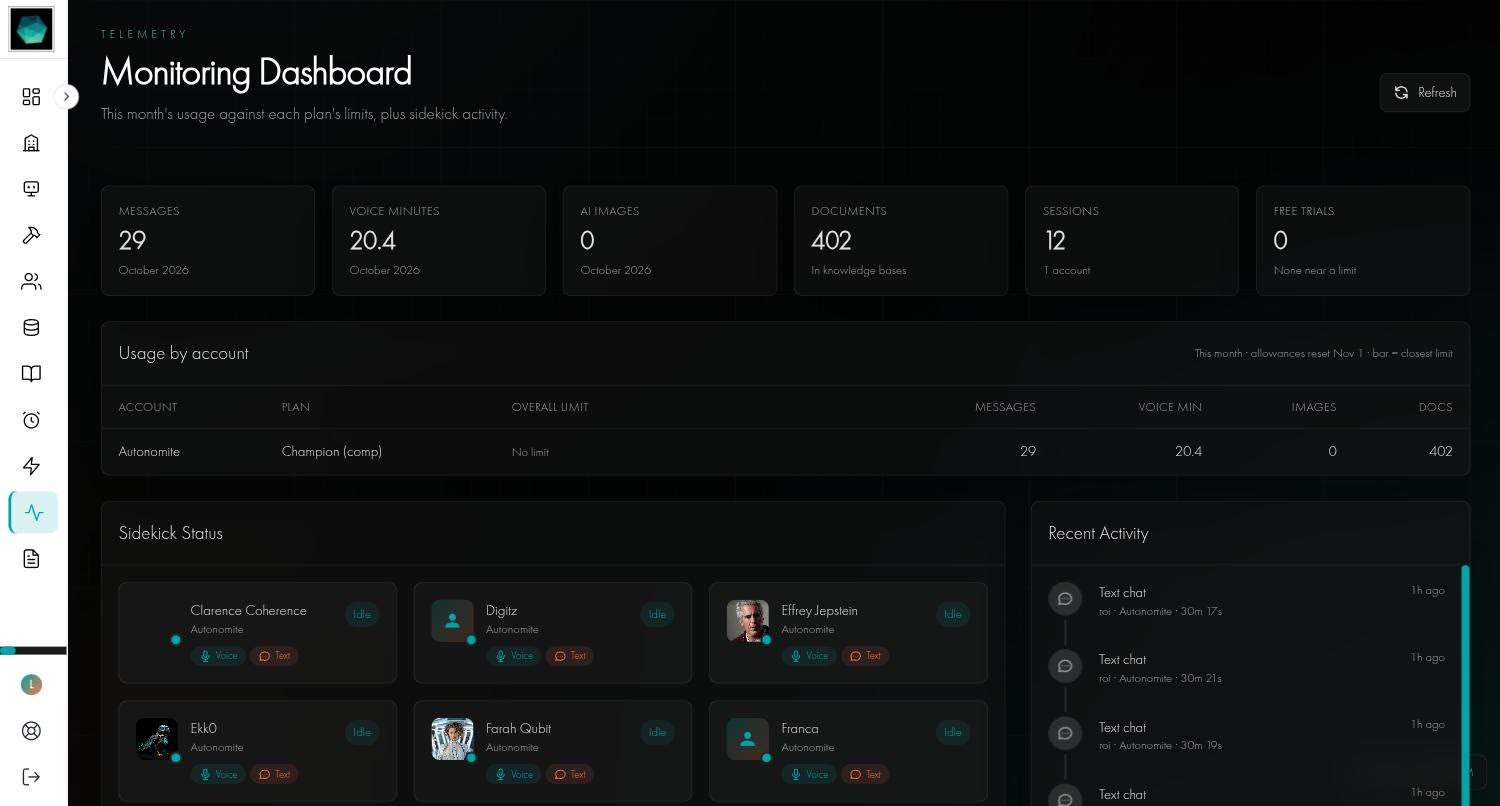The image size is (1500, 806).
Task: Open the user avatar labeled L
Action: pos(31,684)
